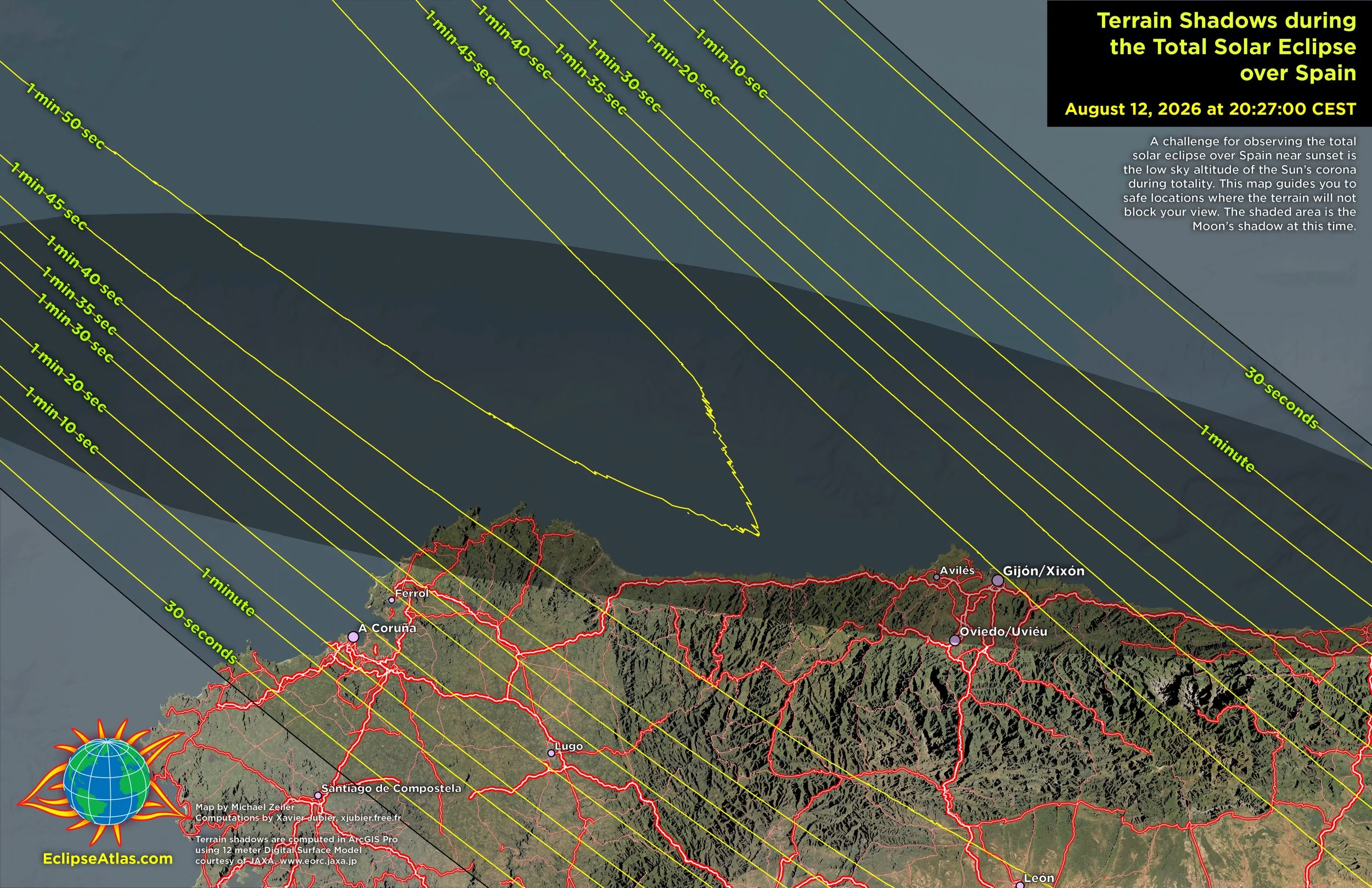
Task: Click the Lugo city marker dot
Action: click(551, 753)
